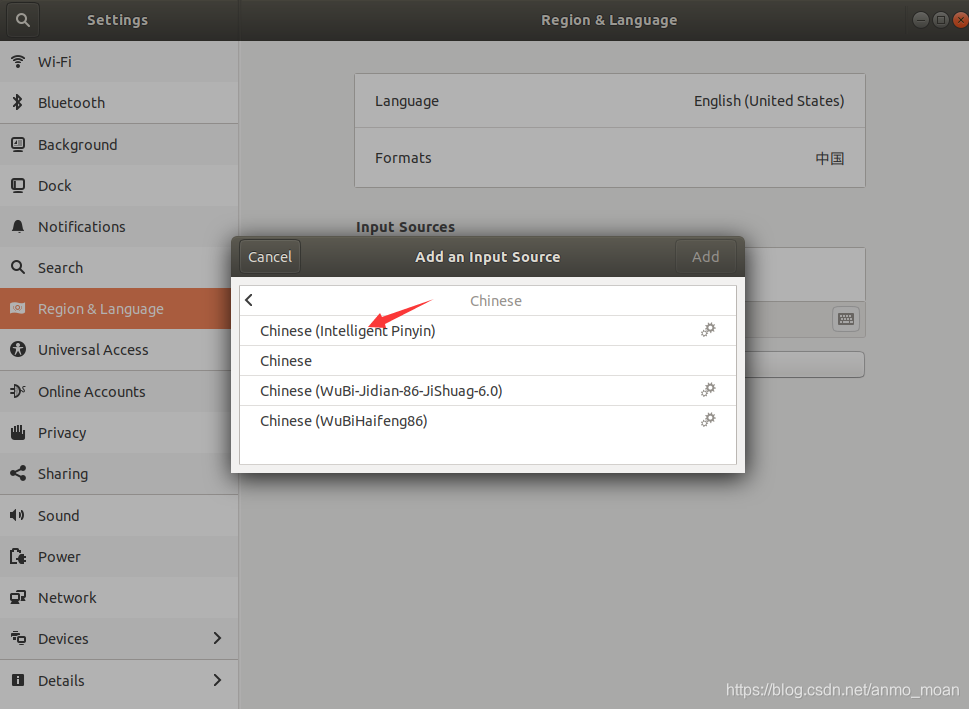Open the Dock settings panel
The image size is (969, 709).
tap(119, 185)
